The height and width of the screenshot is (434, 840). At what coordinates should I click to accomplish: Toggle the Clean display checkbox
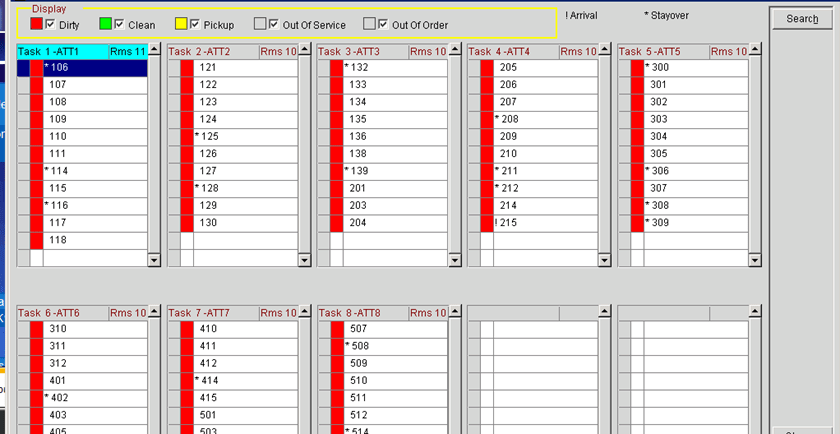119,24
